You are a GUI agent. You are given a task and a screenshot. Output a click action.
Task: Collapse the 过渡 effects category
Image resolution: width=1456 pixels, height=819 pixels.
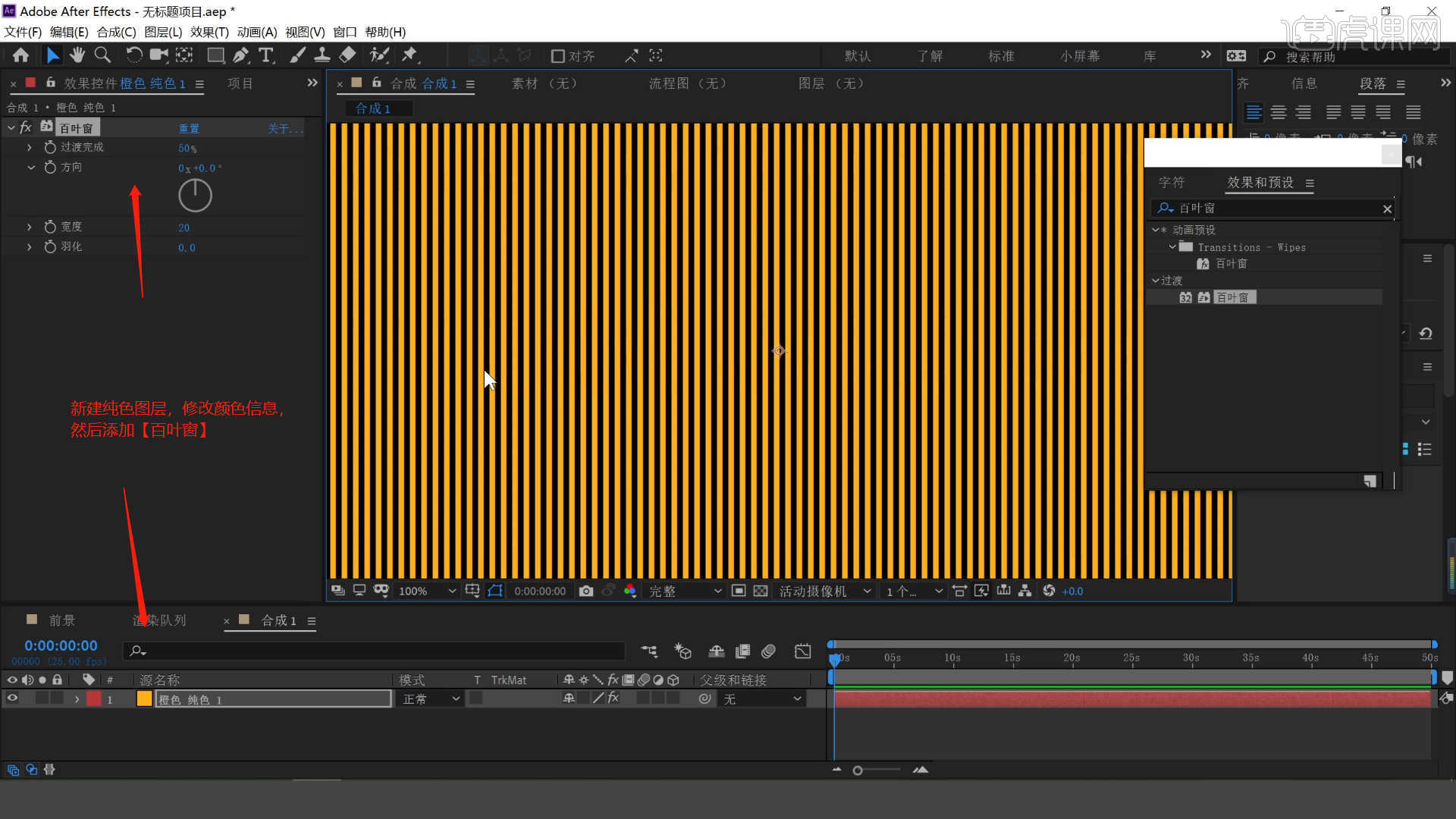point(1156,281)
